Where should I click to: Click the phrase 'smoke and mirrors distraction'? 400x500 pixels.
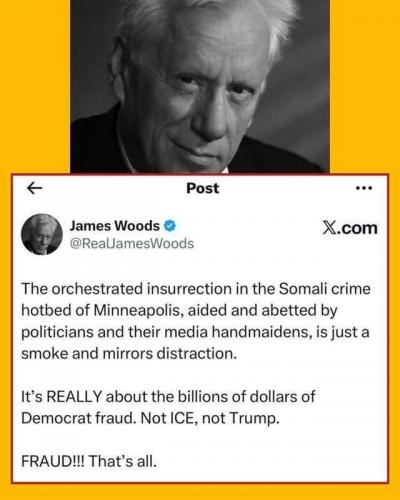coord(129,353)
